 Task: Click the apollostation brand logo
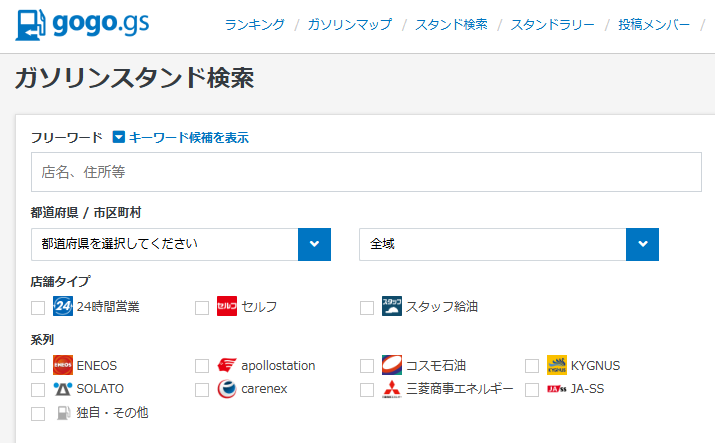tap(227, 365)
